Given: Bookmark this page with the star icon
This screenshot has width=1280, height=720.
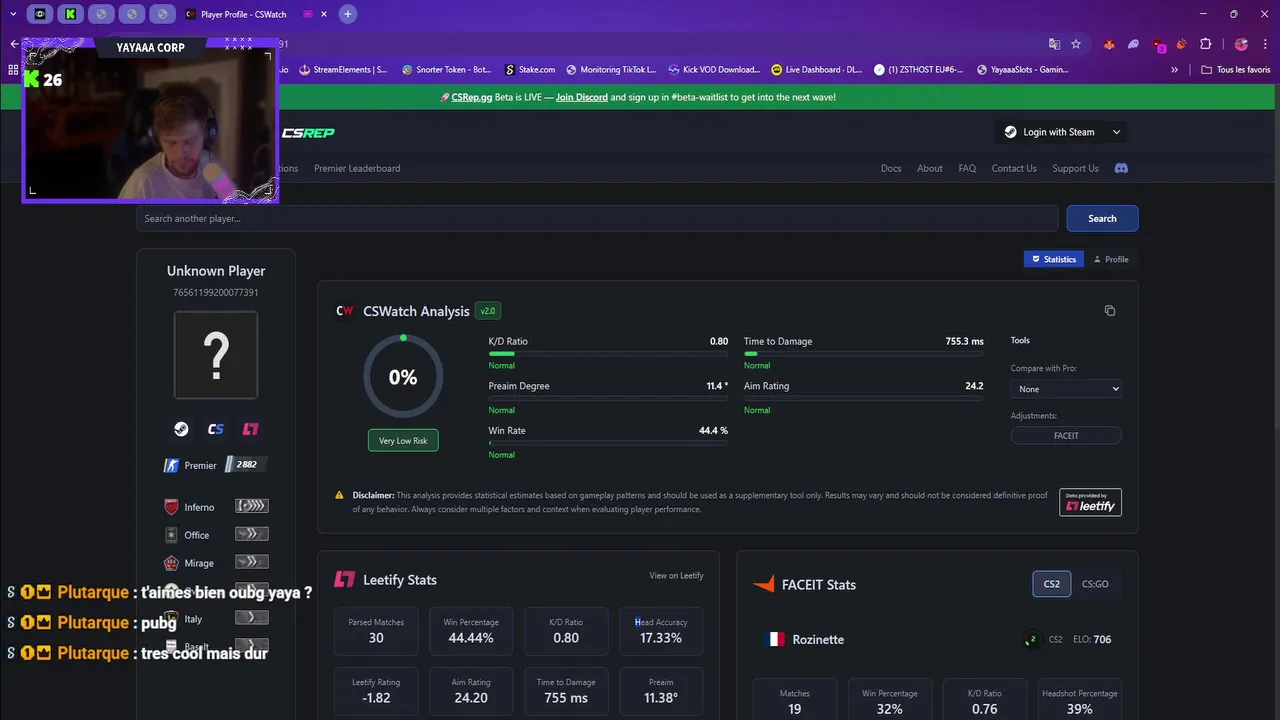Looking at the screenshot, I should coord(1076,44).
